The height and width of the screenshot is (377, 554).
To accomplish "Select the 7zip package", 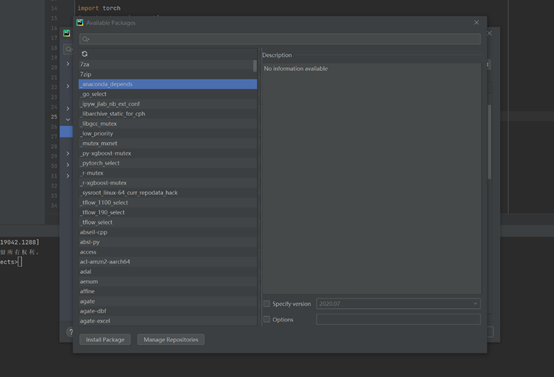I will tap(167, 74).
